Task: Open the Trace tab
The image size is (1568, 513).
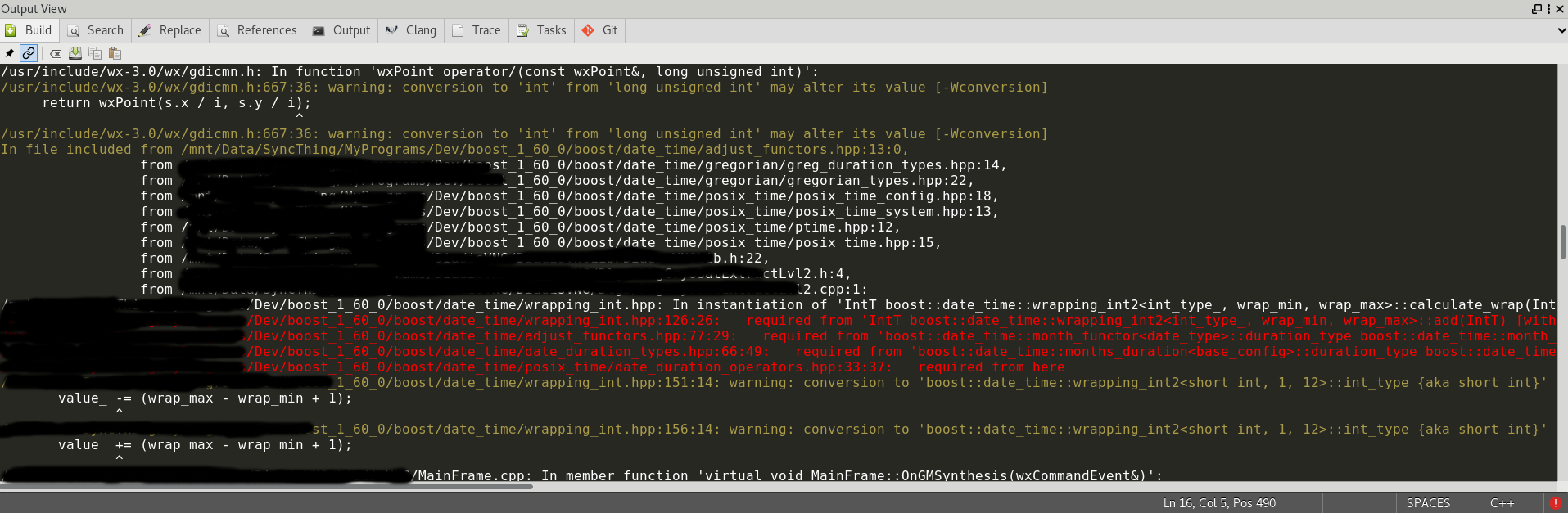Action: (x=477, y=30)
